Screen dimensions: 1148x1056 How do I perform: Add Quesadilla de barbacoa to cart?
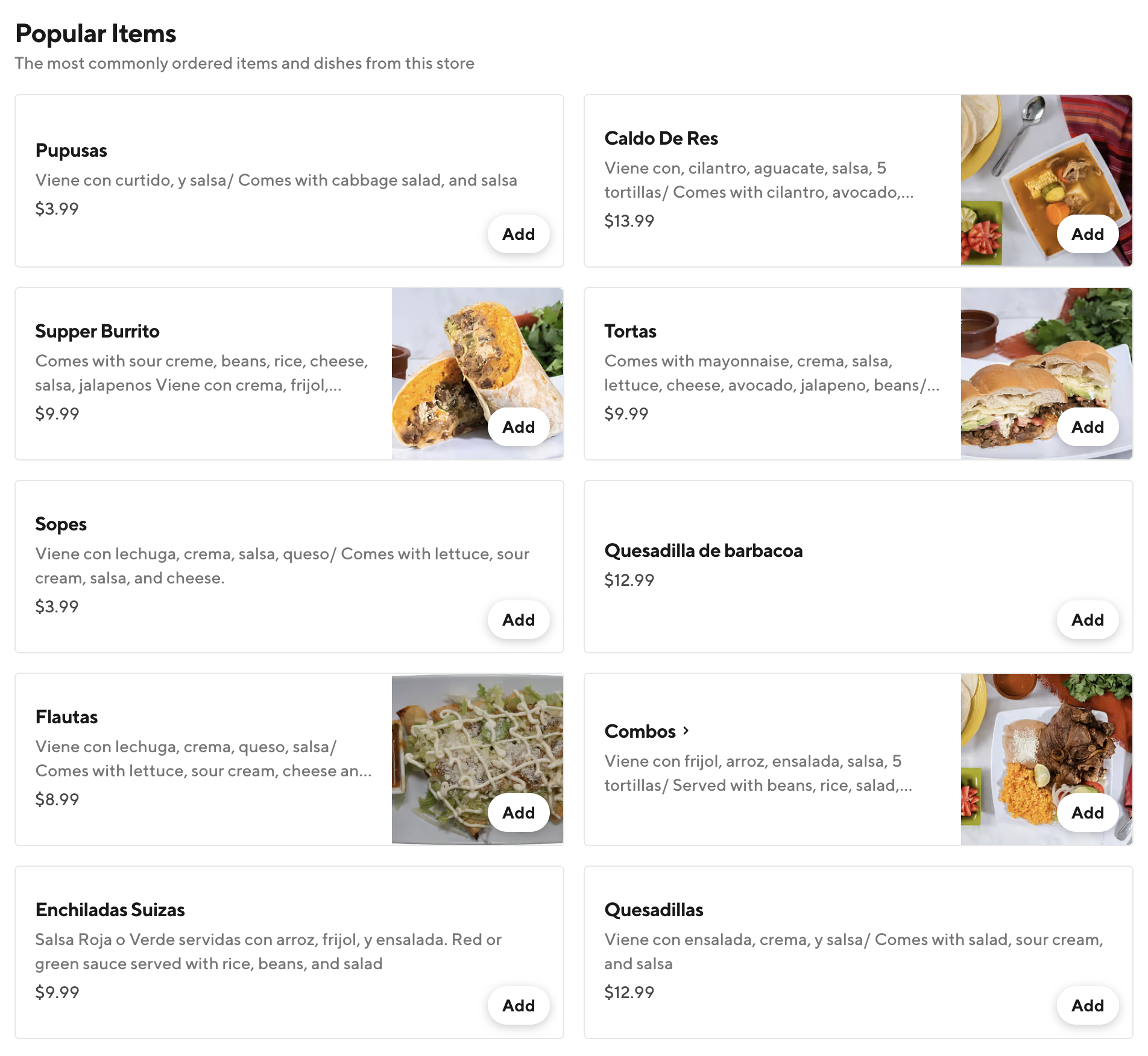(x=1087, y=620)
